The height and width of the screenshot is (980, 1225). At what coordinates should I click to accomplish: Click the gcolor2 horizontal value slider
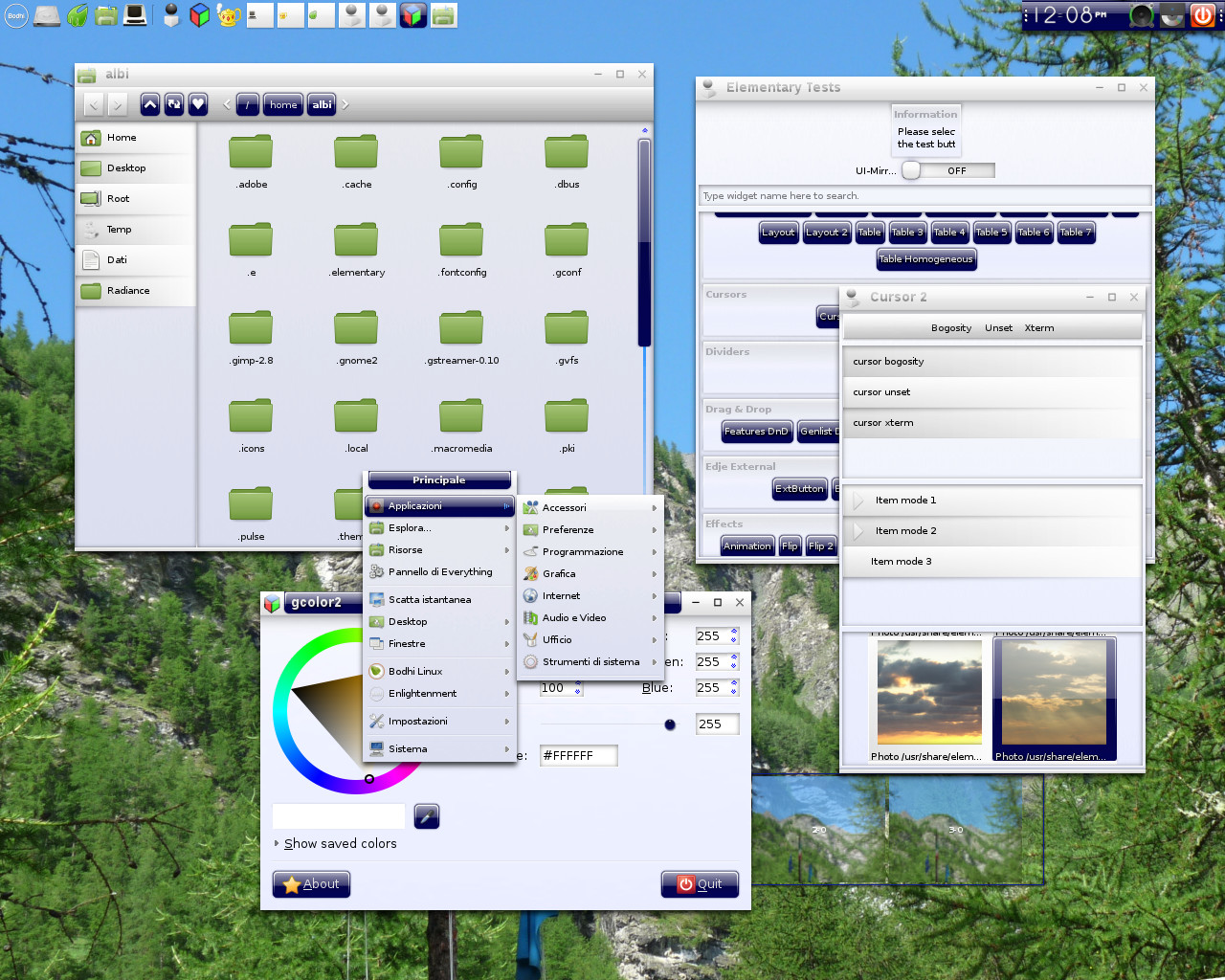(x=608, y=724)
